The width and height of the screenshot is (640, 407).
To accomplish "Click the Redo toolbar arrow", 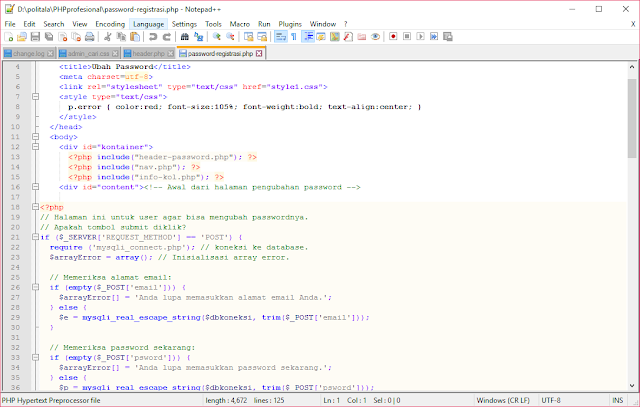I will [167, 37].
